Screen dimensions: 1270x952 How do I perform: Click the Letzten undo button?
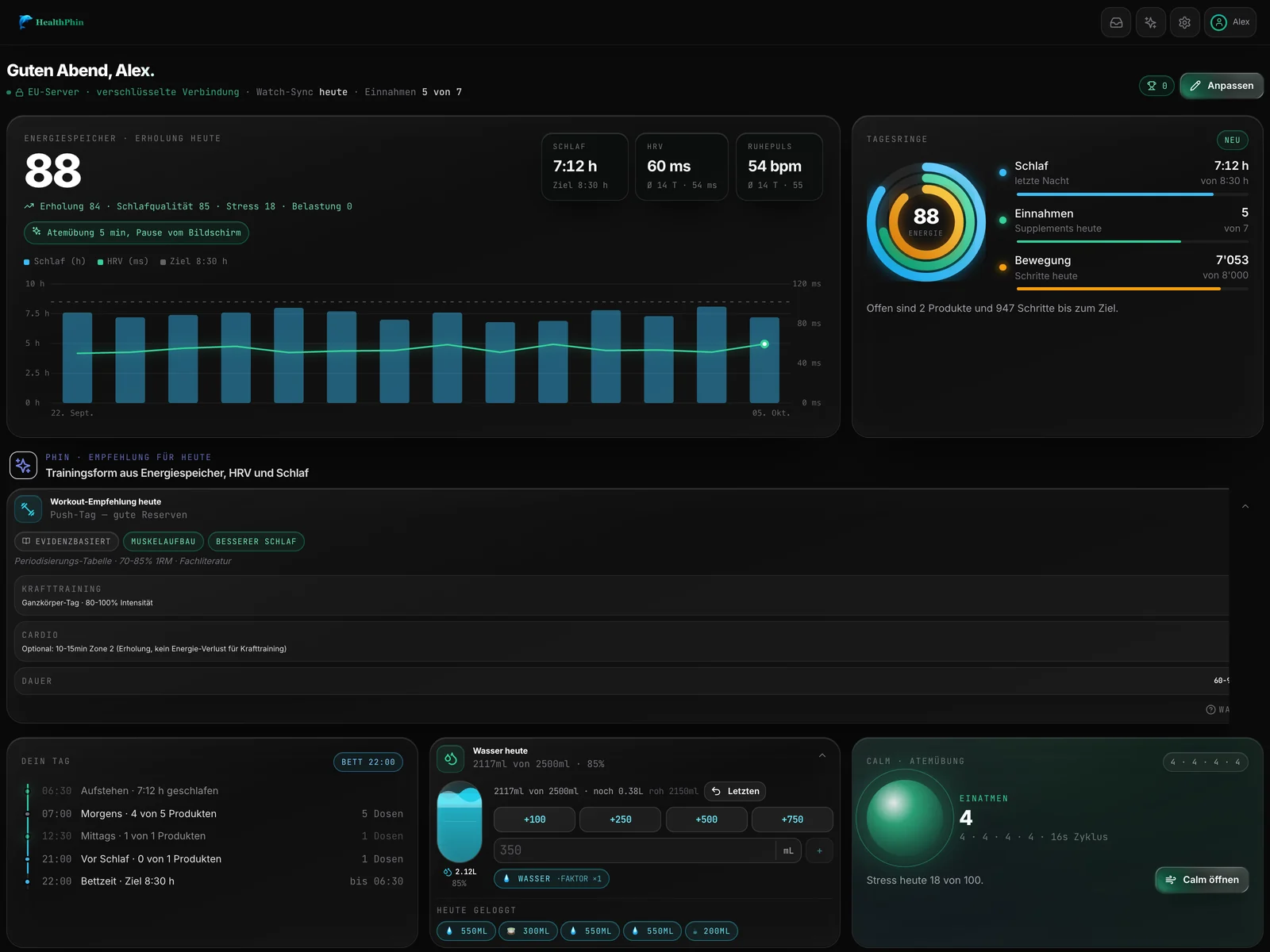(x=735, y=791)
